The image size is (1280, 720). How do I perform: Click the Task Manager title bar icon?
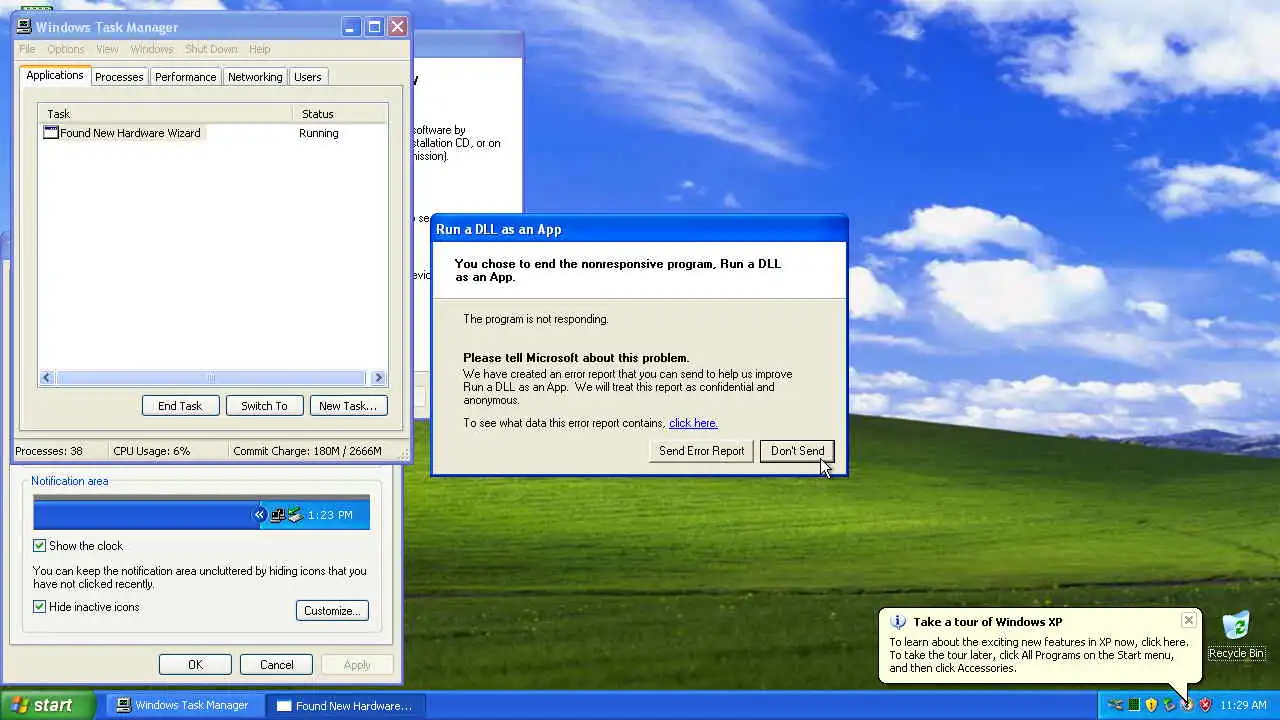click(24, 27)
